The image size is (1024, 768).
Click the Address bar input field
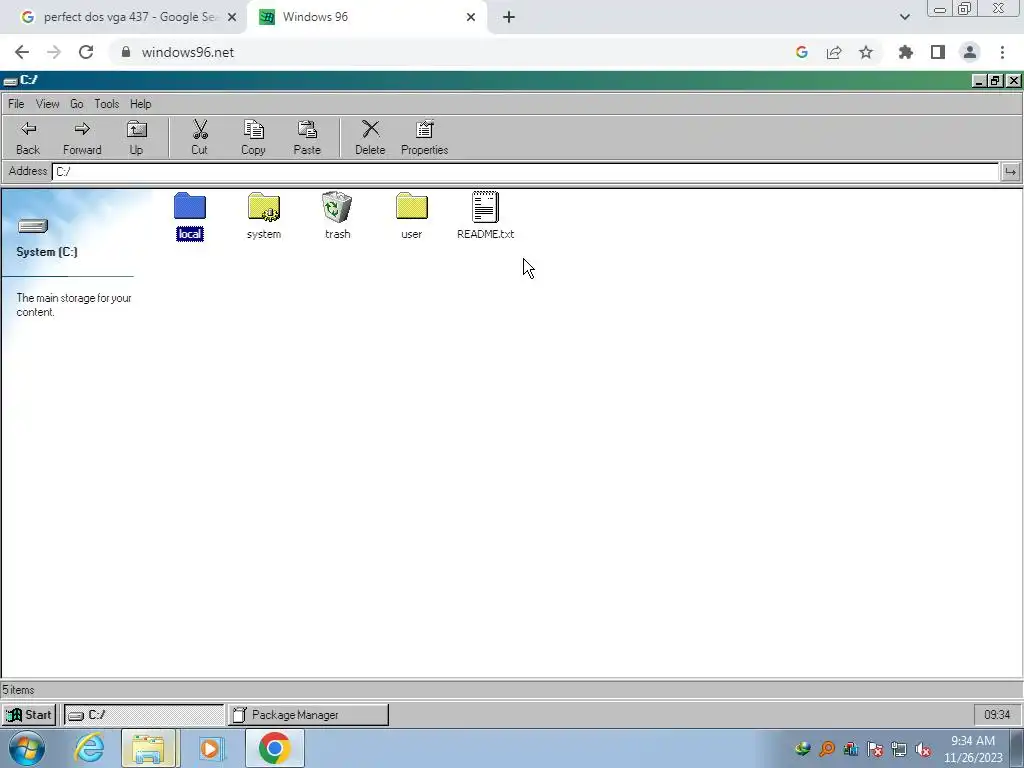tap(525, 172)
